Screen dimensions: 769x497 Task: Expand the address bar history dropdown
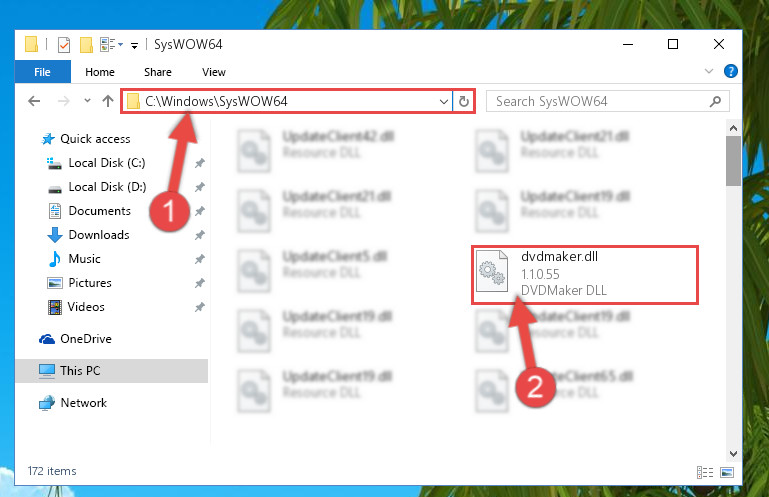443,102
